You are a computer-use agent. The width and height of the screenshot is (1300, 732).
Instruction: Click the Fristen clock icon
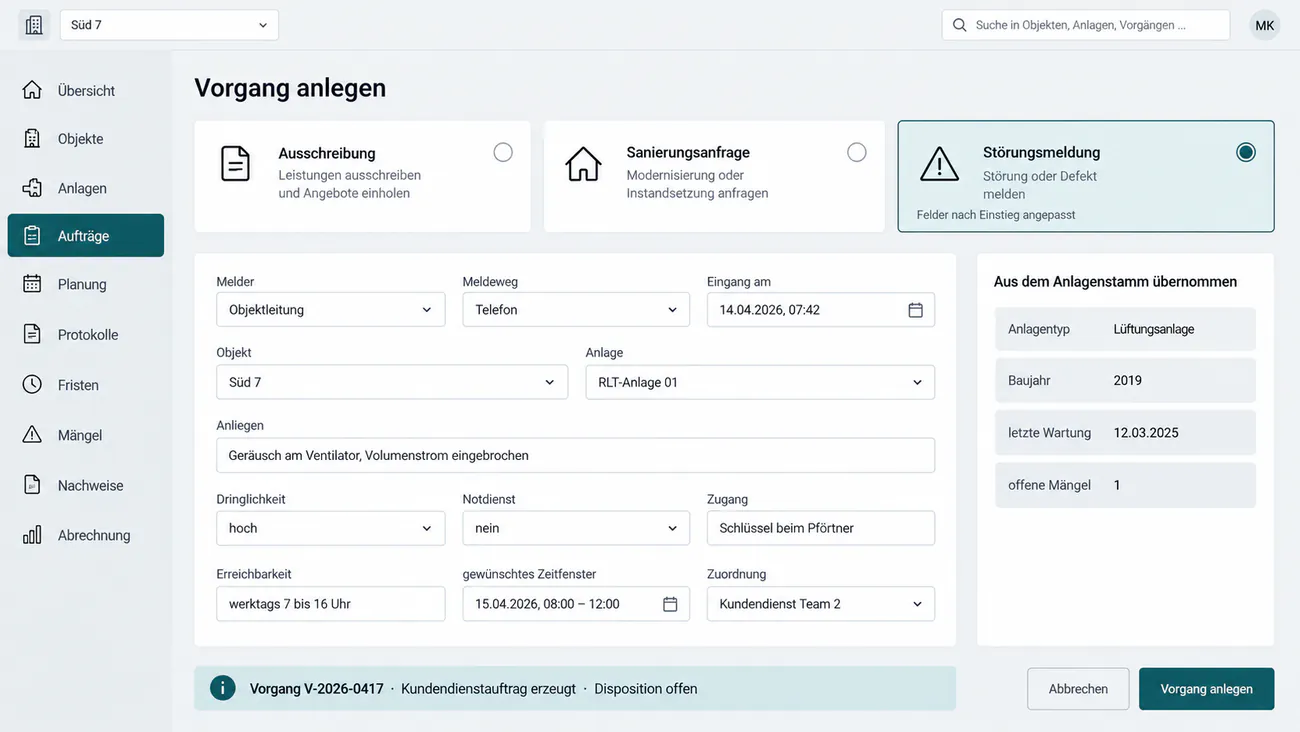[x=32, y=385]
